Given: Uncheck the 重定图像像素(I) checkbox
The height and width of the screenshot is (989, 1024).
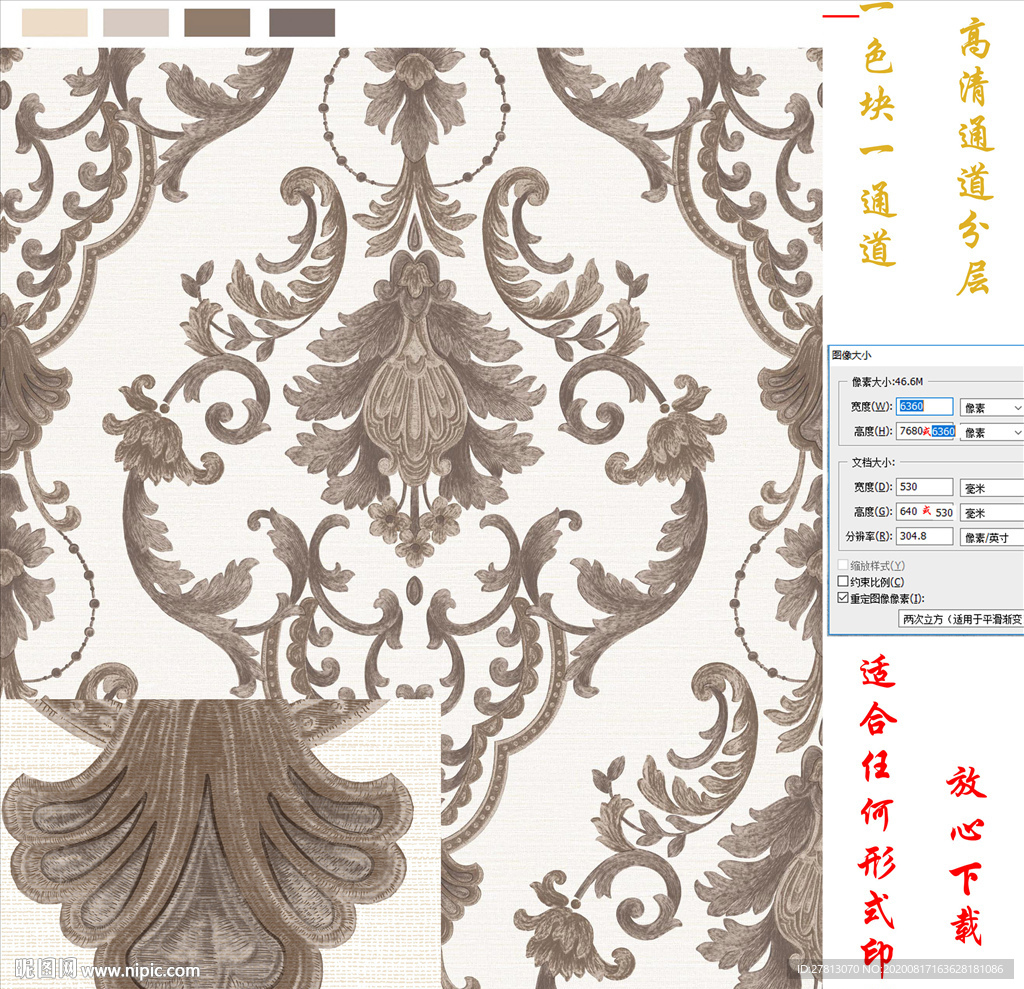Looking at the screenshot, I should point(843,598).
